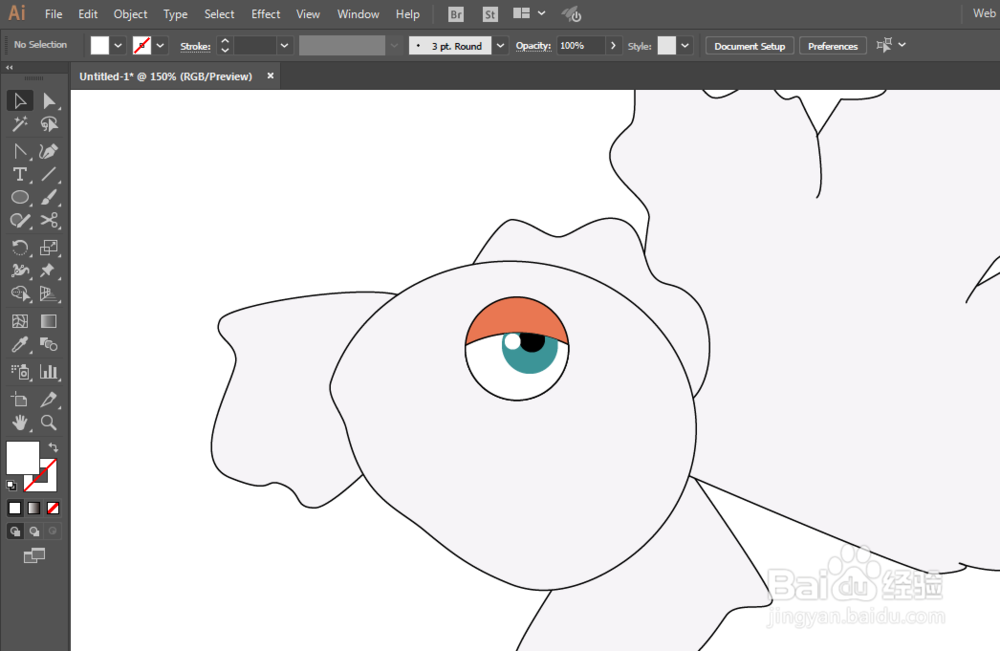Click the Opacity panel link
The height and width of the screenshot is (651, 1000).
[x=533, y=46]
